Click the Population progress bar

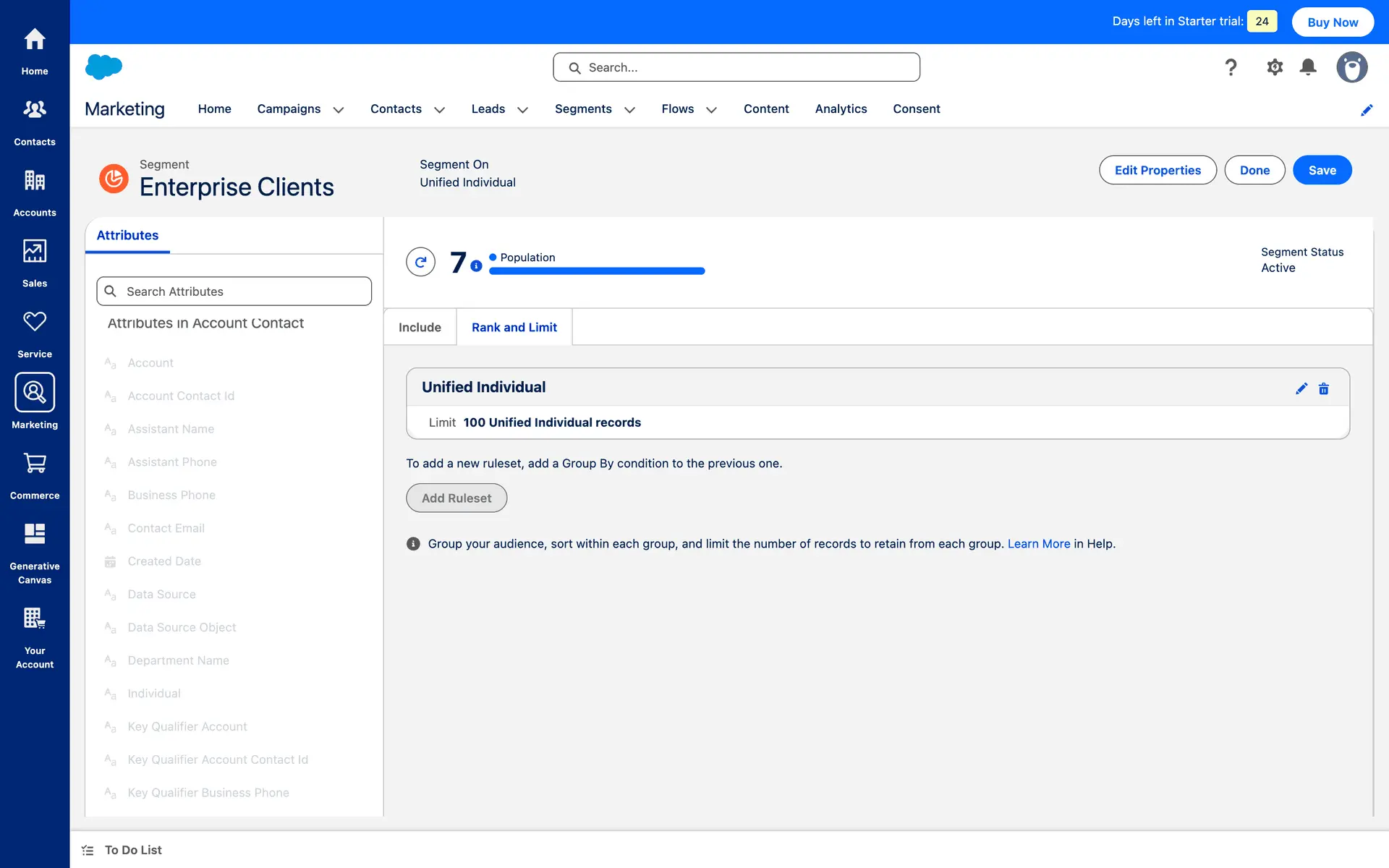coord(597,271)
